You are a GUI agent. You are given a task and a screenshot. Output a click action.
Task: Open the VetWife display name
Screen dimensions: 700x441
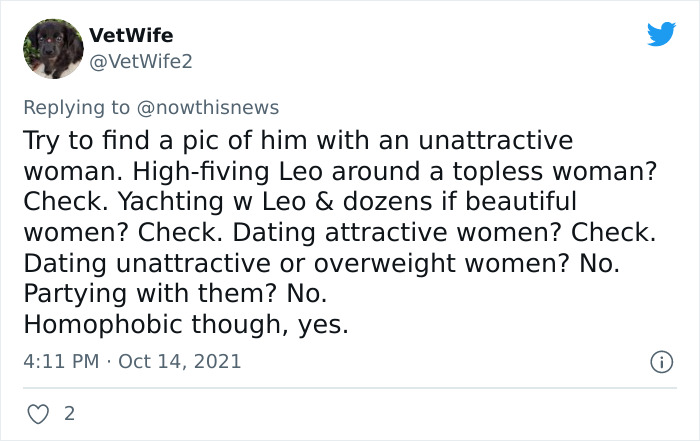click(131, 36)
